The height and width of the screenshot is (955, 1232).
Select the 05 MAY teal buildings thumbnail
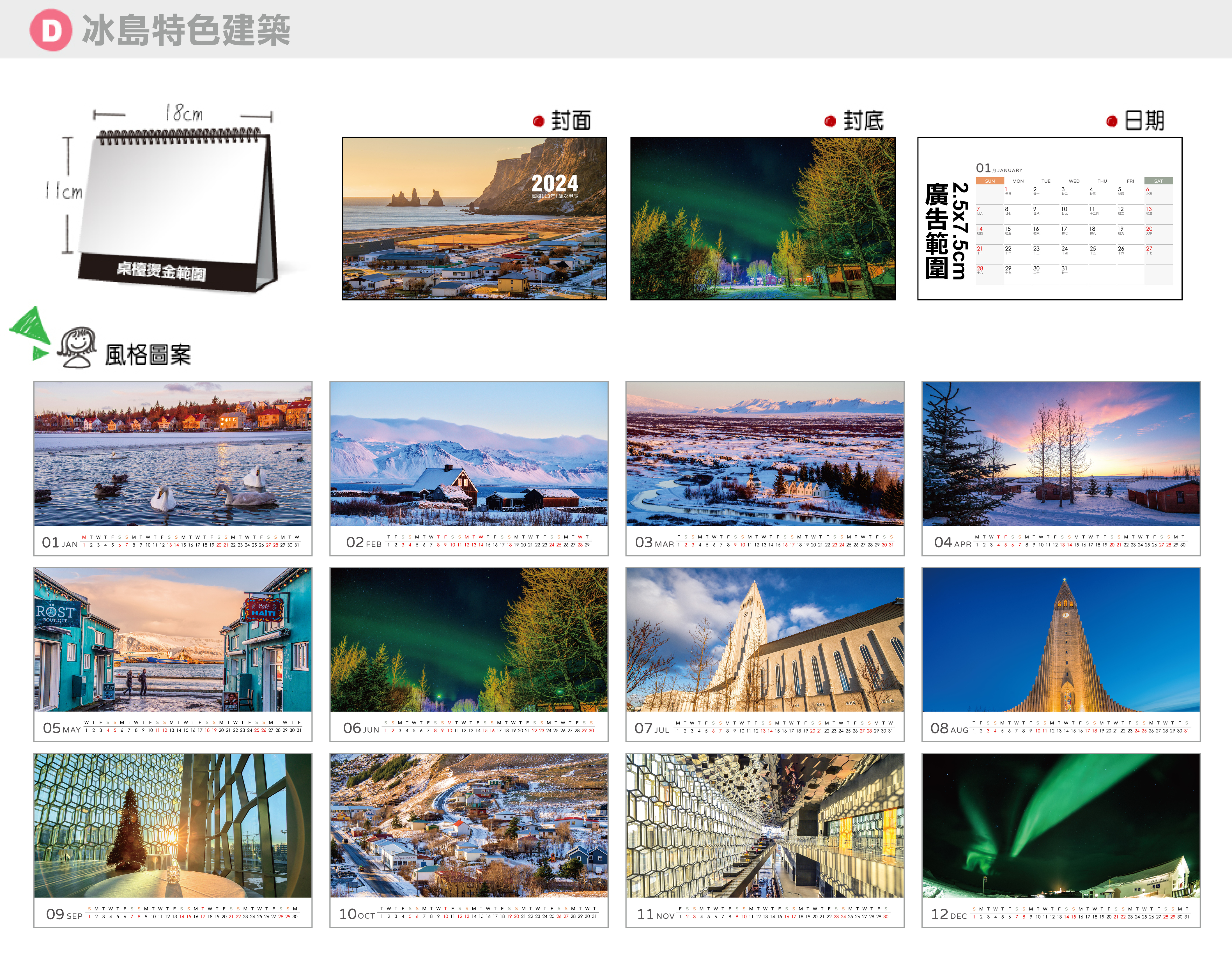point(173,640)
